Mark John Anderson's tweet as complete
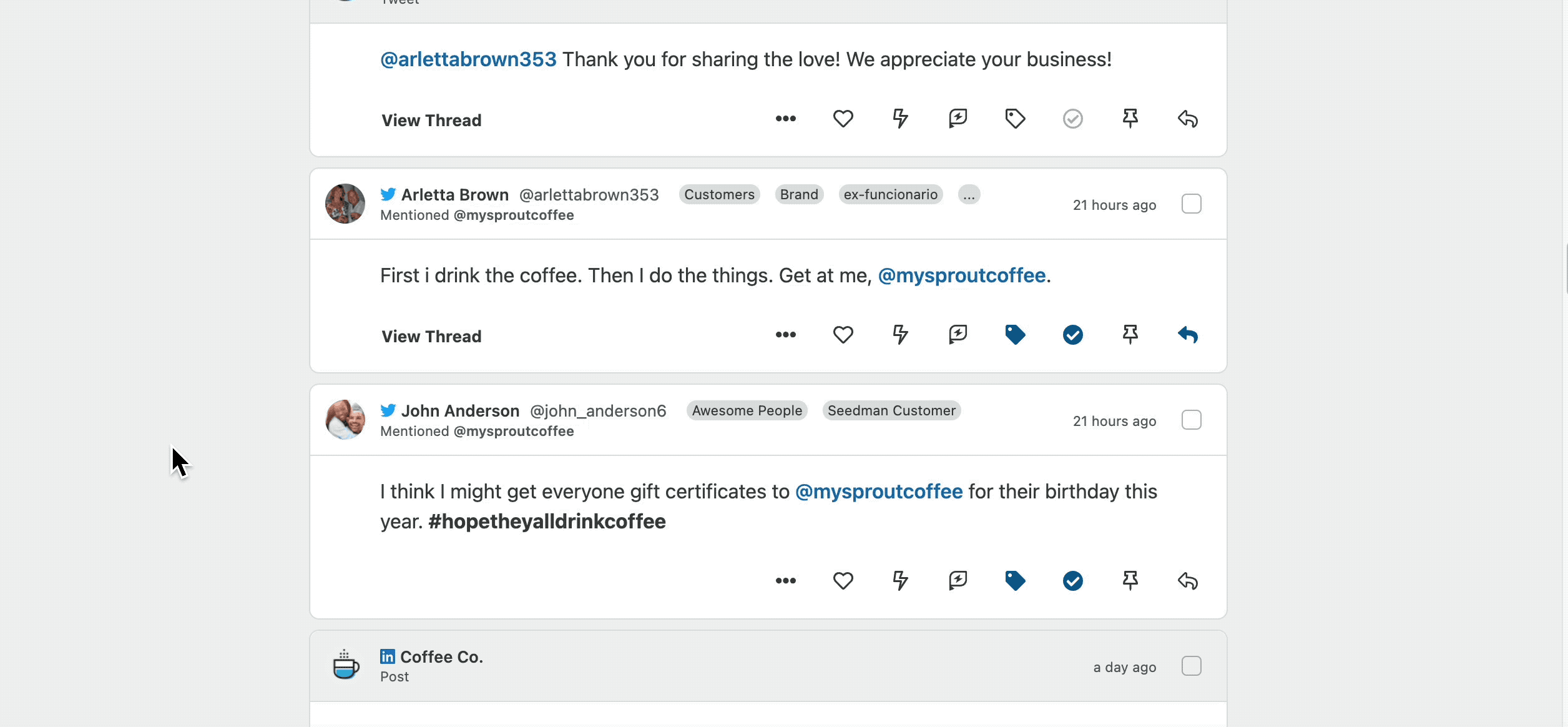 pos(1072,581)
